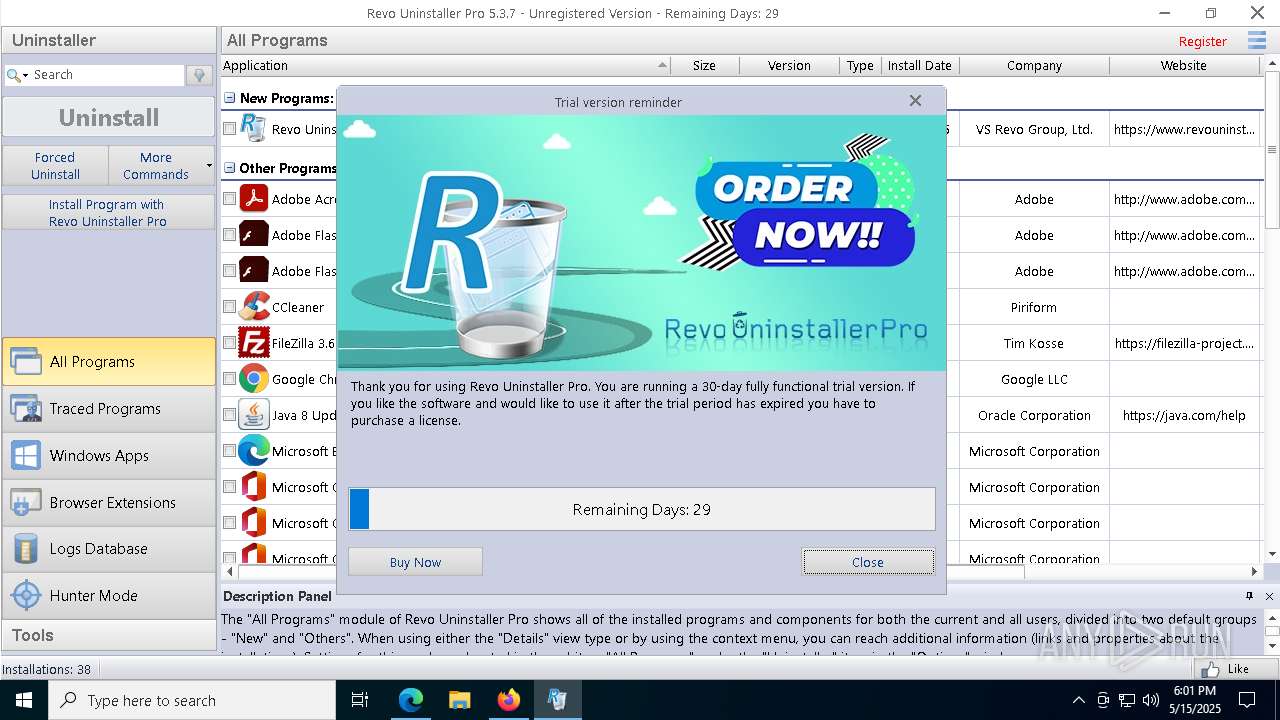The width and height of the screenshot is (1280, 720).
Task: Tick the checkbox for Google Chrome row
Action: [x=229, y=379]
